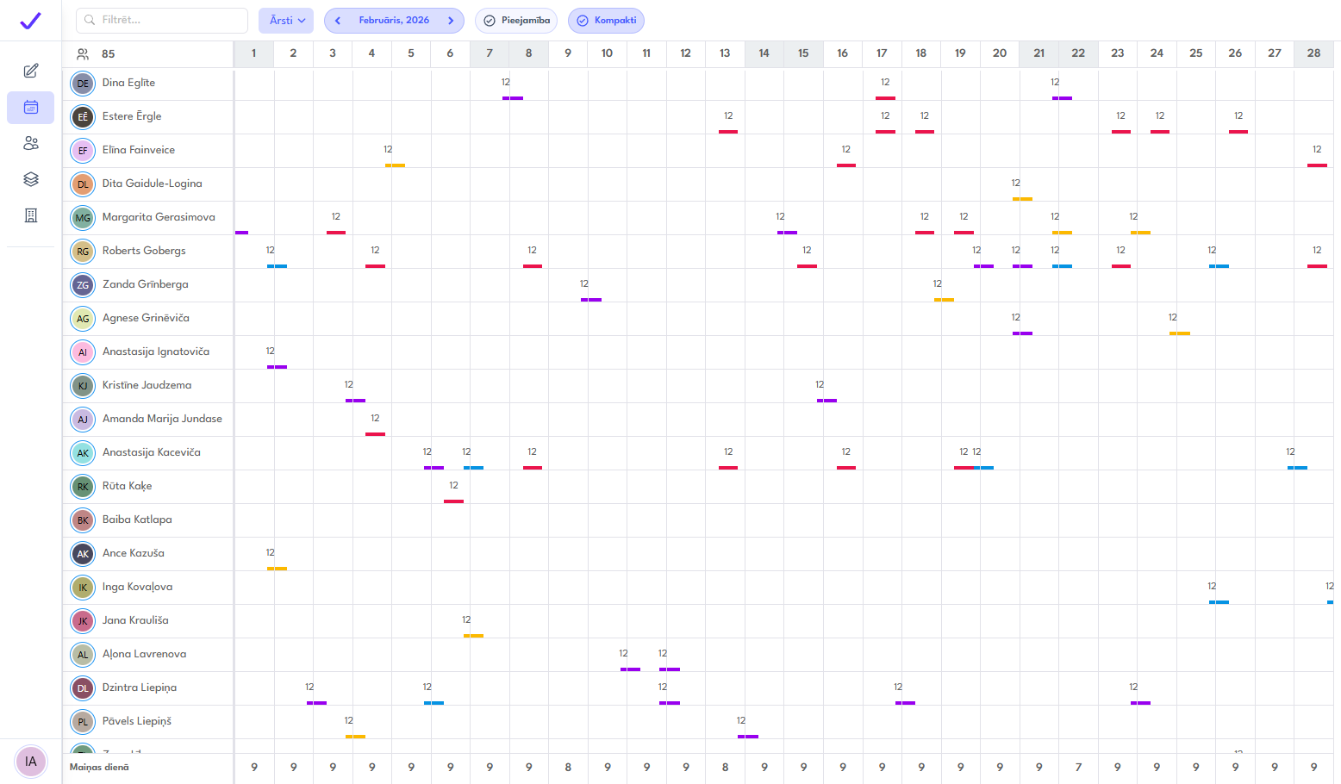This screenshot has width=1341, height=784.
Task: Open the edit pencil sidebar icon
Action: click(31, 71)
